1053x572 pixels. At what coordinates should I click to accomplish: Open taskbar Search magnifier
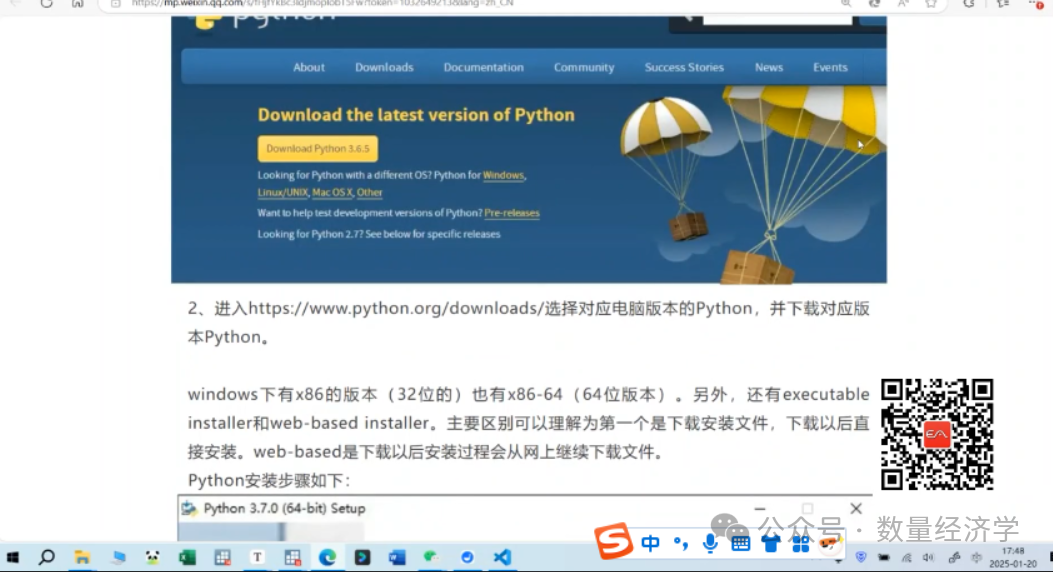(x=47, y=557)
